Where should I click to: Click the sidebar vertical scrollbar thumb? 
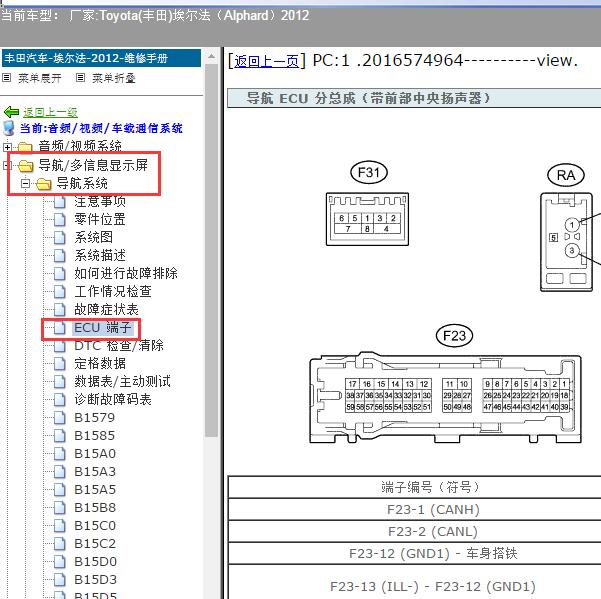211,250
